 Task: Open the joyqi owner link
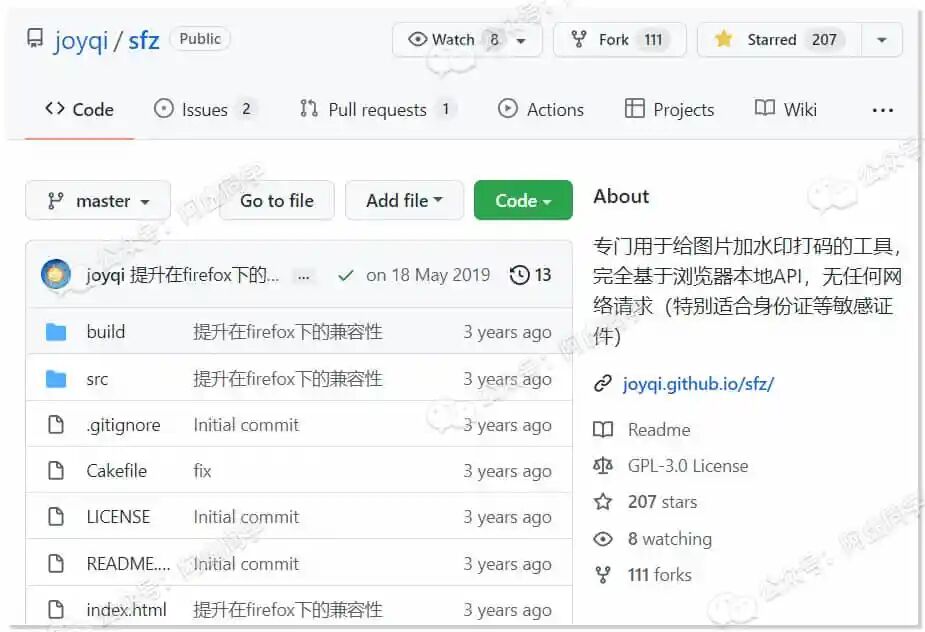pyautogui.click(x=80, y=40)
